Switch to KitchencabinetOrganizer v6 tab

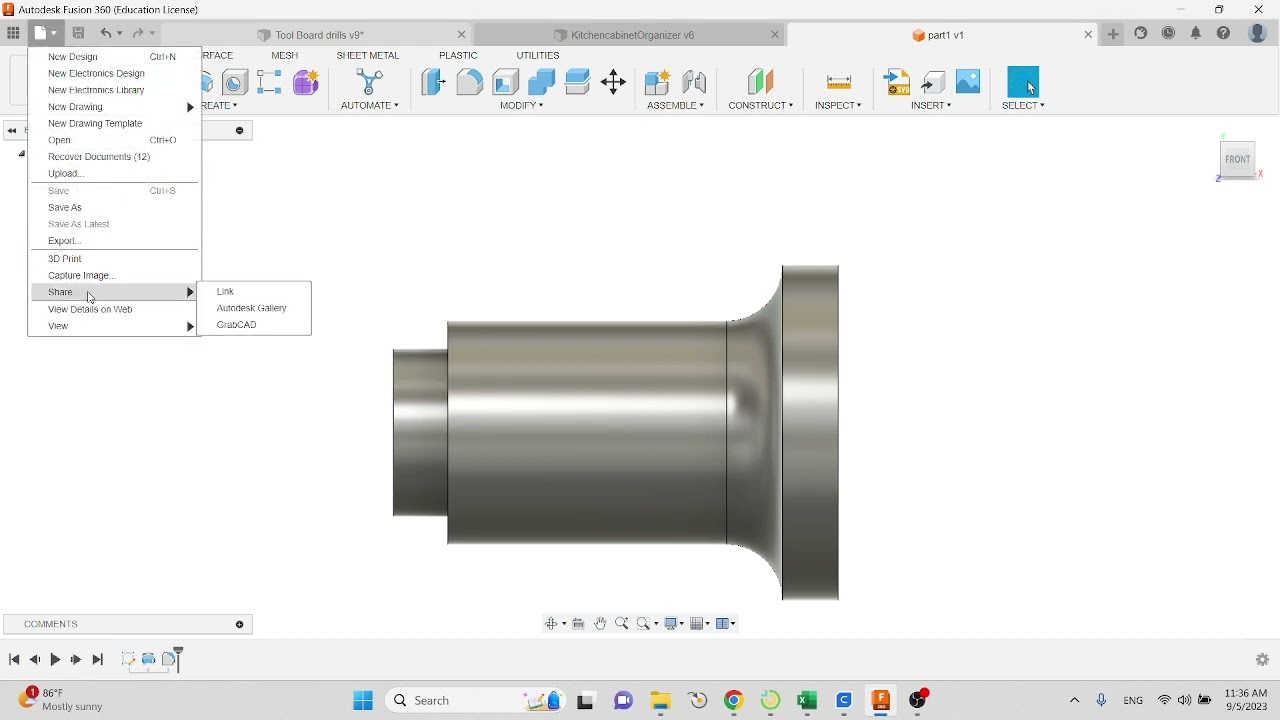click(x=630, y=35)
